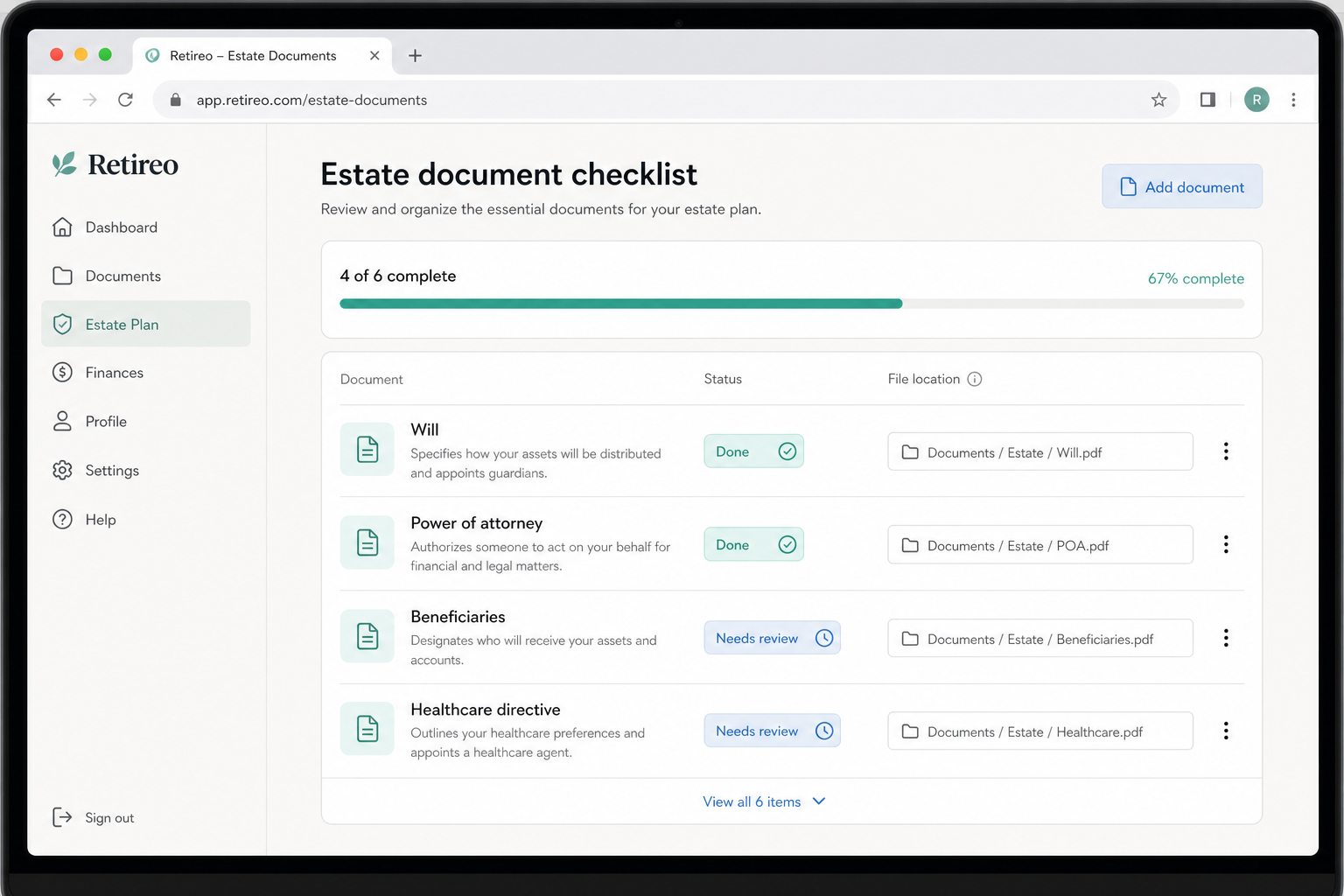Click the Will document icon
Viewport: 1344px width, 896px height.
click(367, 450)
